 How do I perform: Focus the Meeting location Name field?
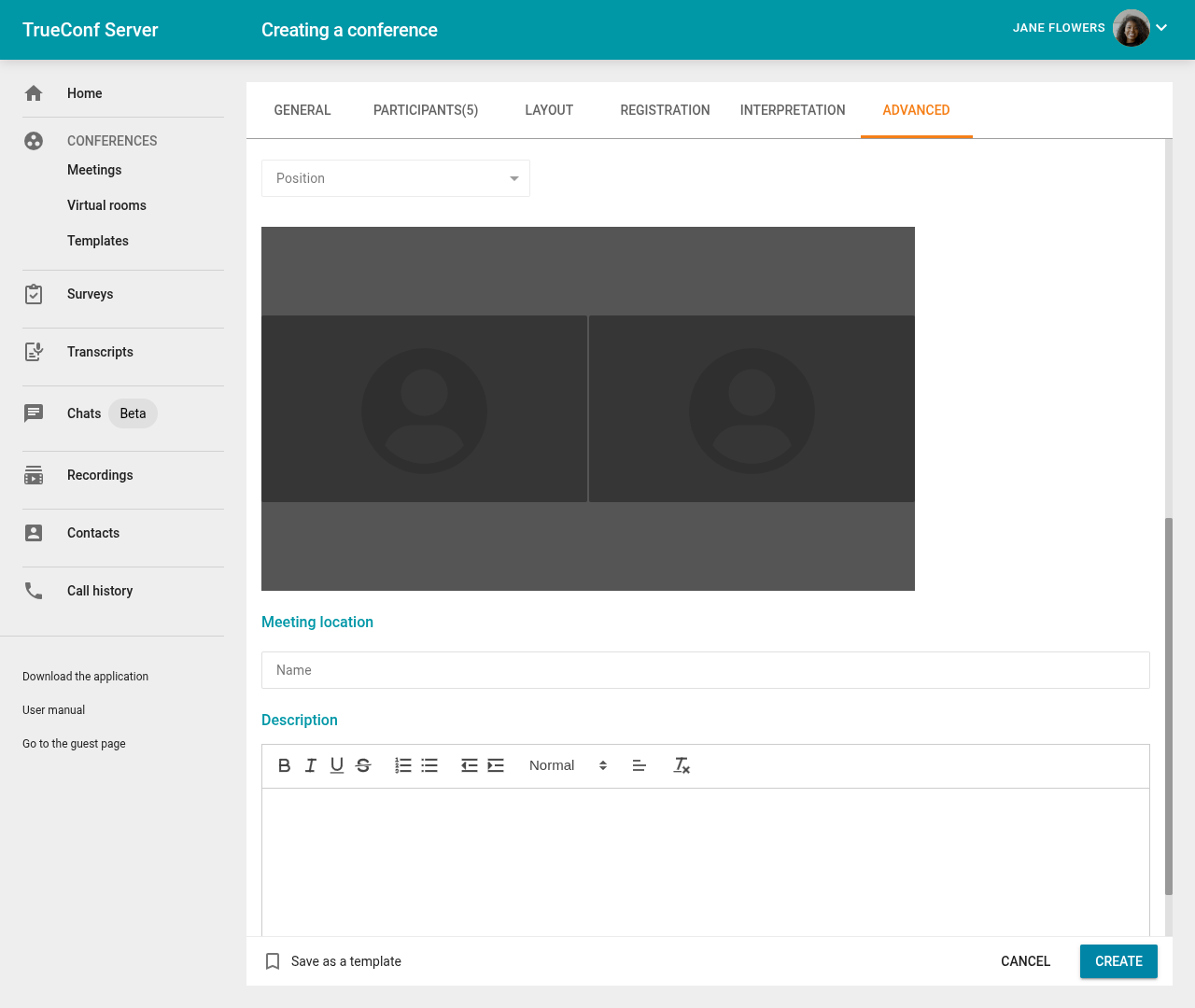point(705,670)
